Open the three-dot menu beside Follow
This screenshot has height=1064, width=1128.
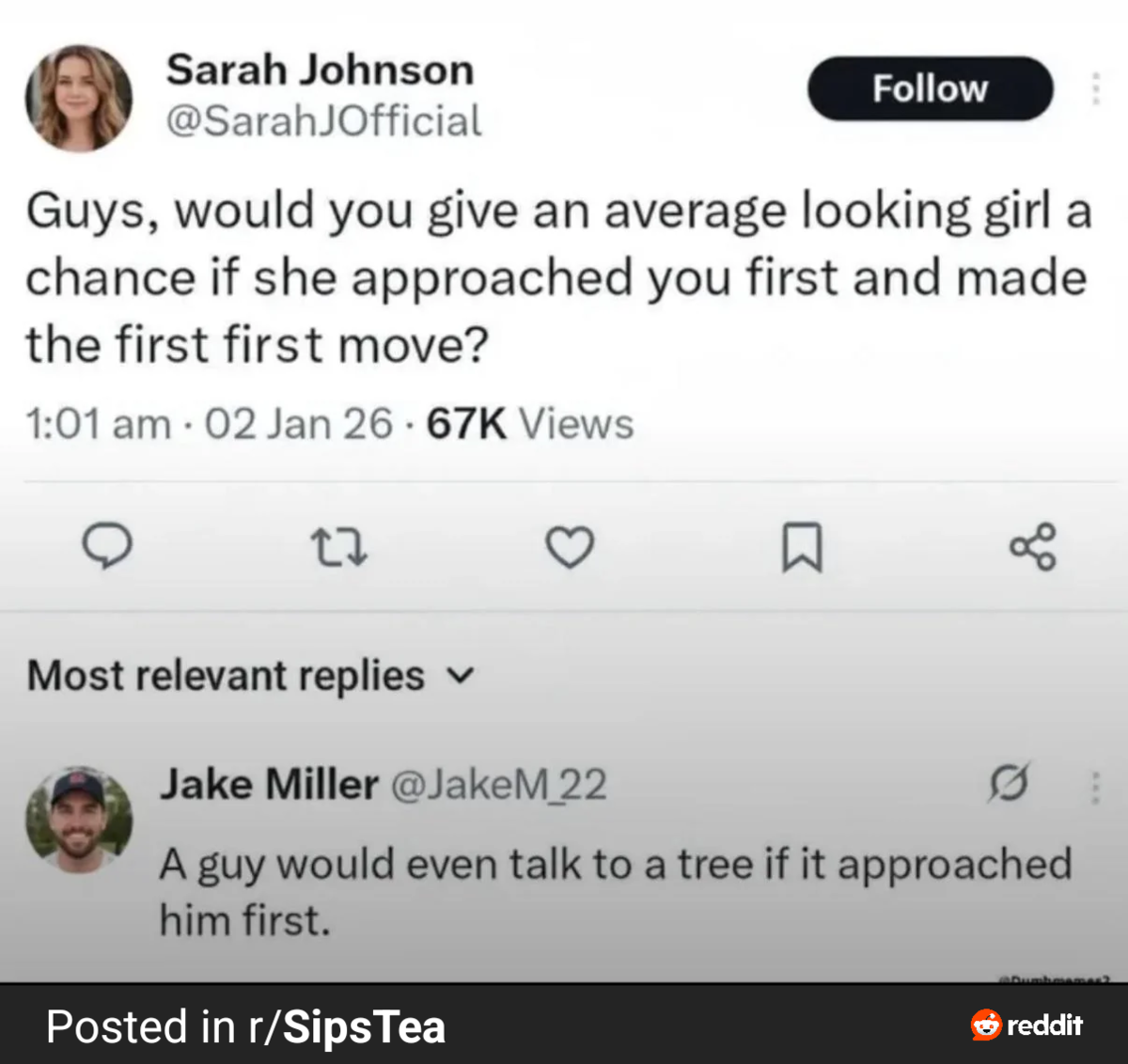[x=1095, y=88]
